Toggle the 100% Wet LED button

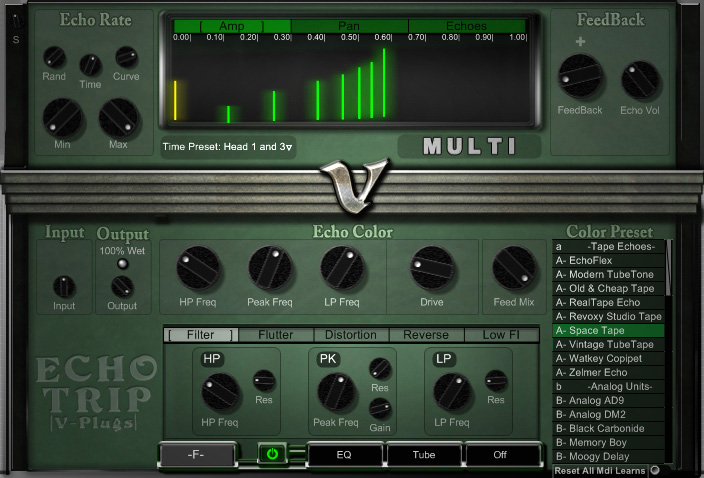[x=123, y=264]
